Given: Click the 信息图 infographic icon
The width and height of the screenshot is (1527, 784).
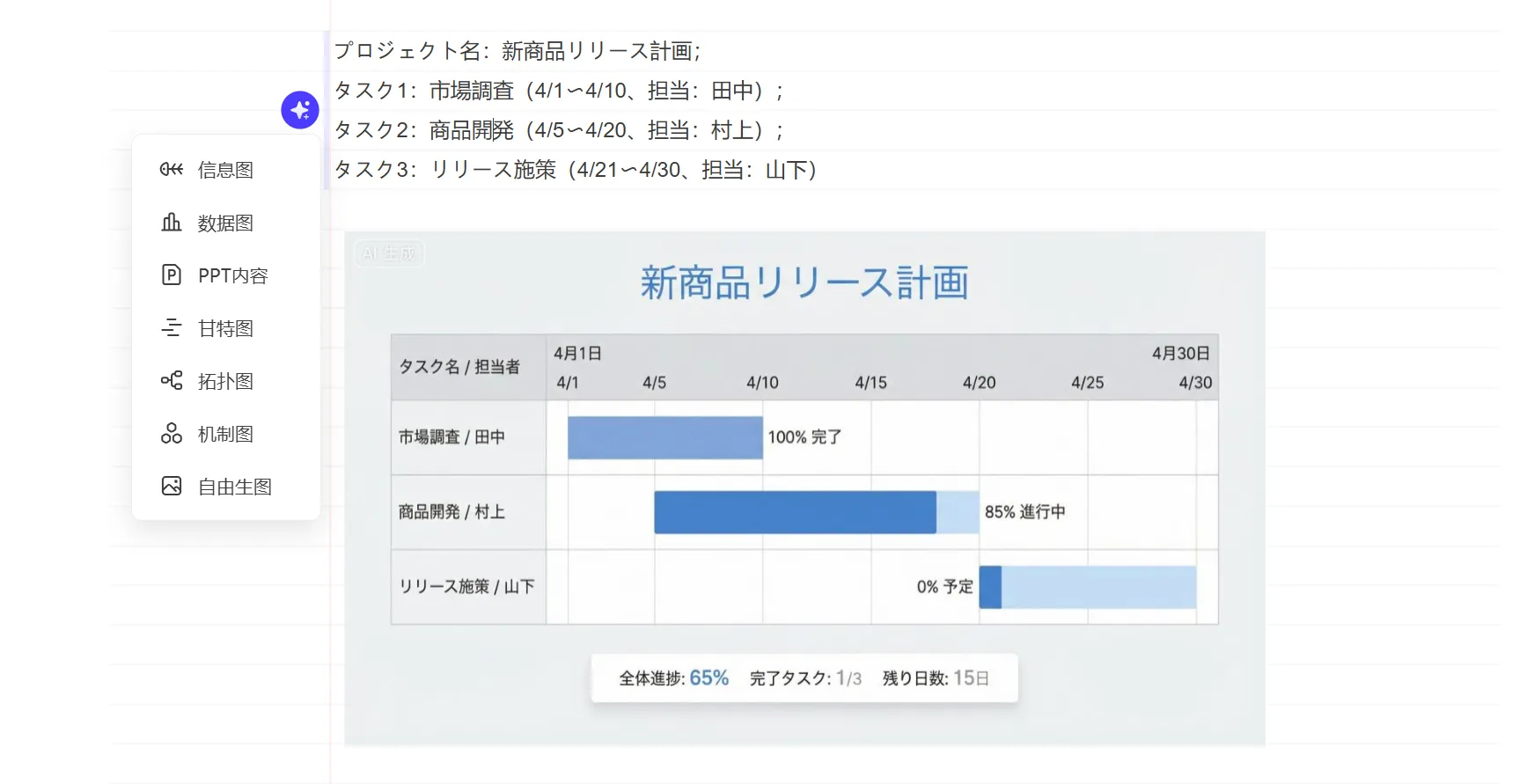Looking at the screenshot, I should pos(172,170).
